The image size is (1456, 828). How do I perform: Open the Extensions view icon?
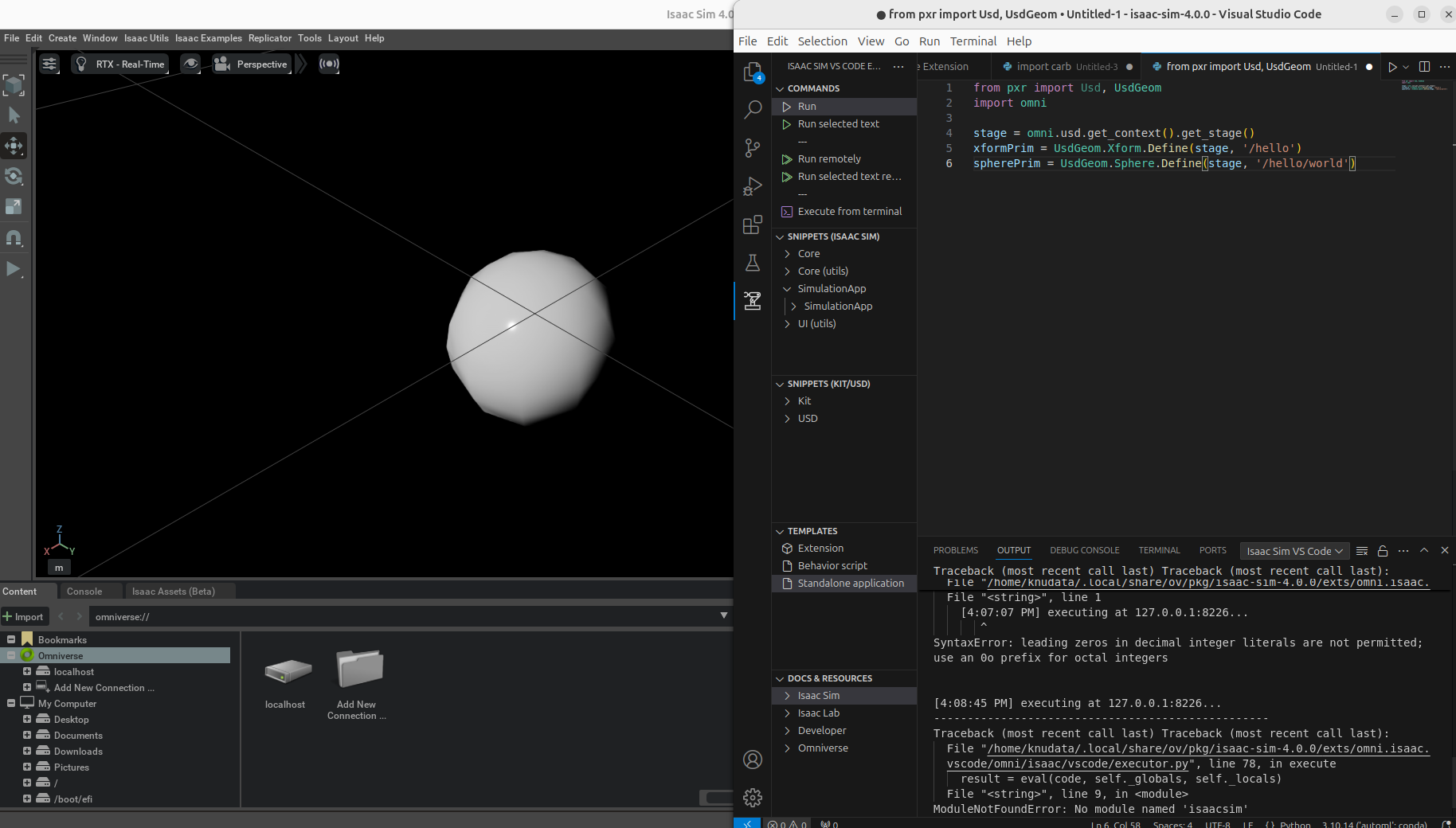coord(752,225)
